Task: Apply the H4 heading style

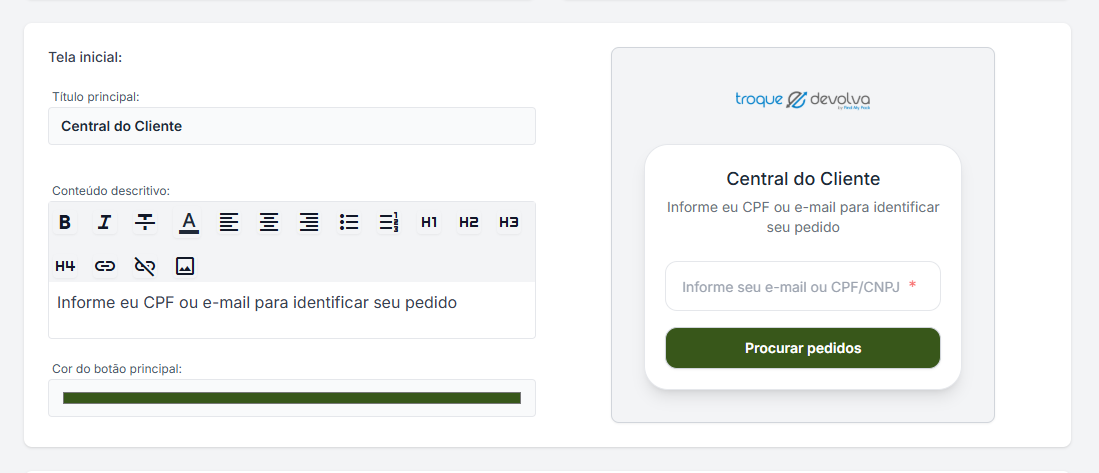Action: coord(65,266)
